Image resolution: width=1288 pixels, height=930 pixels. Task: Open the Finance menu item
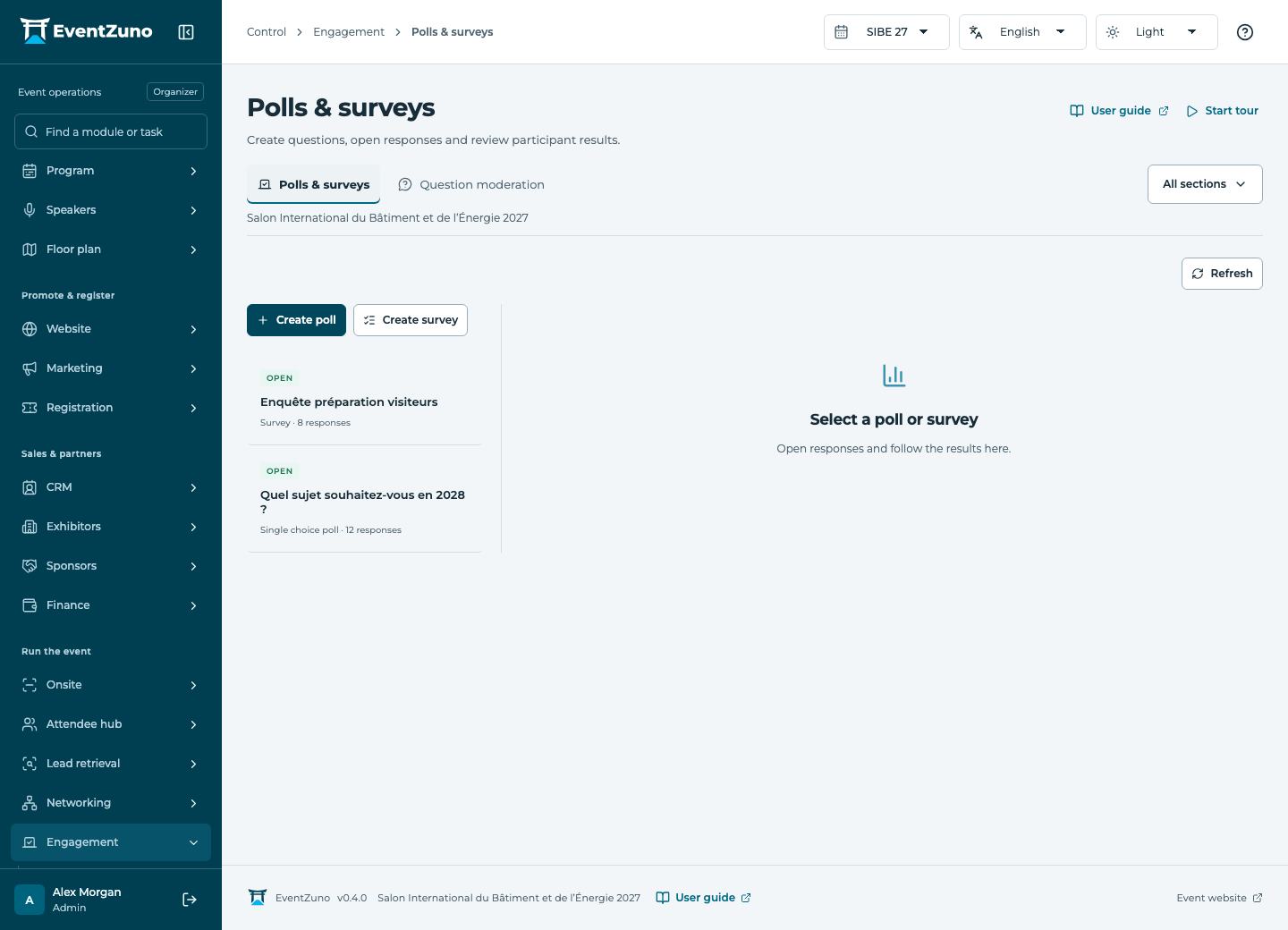point(111,605)
